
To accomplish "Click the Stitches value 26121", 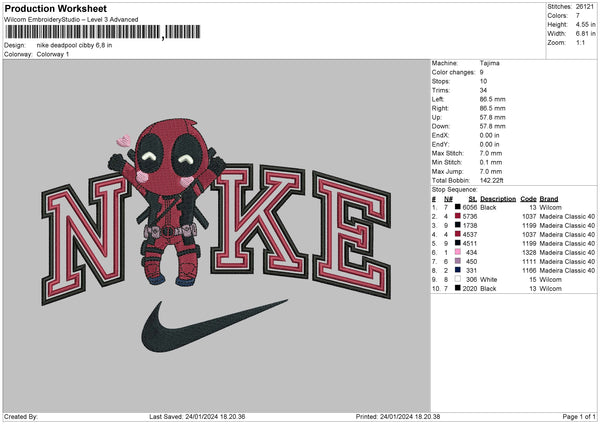I will [x=585, y=7].
